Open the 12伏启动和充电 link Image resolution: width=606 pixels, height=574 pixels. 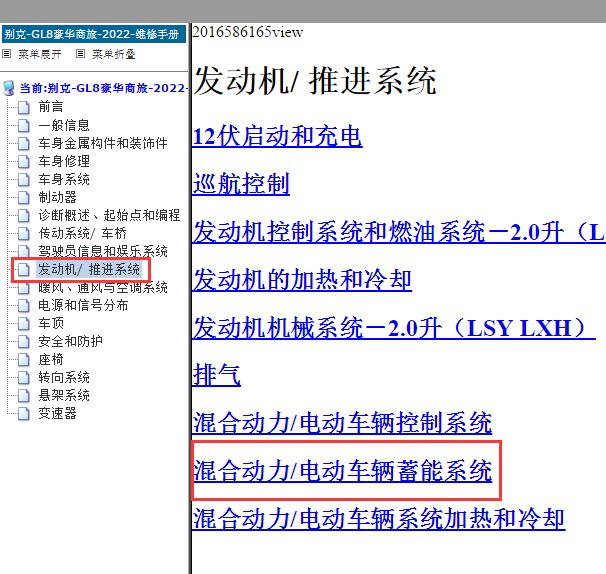point(277,136)
